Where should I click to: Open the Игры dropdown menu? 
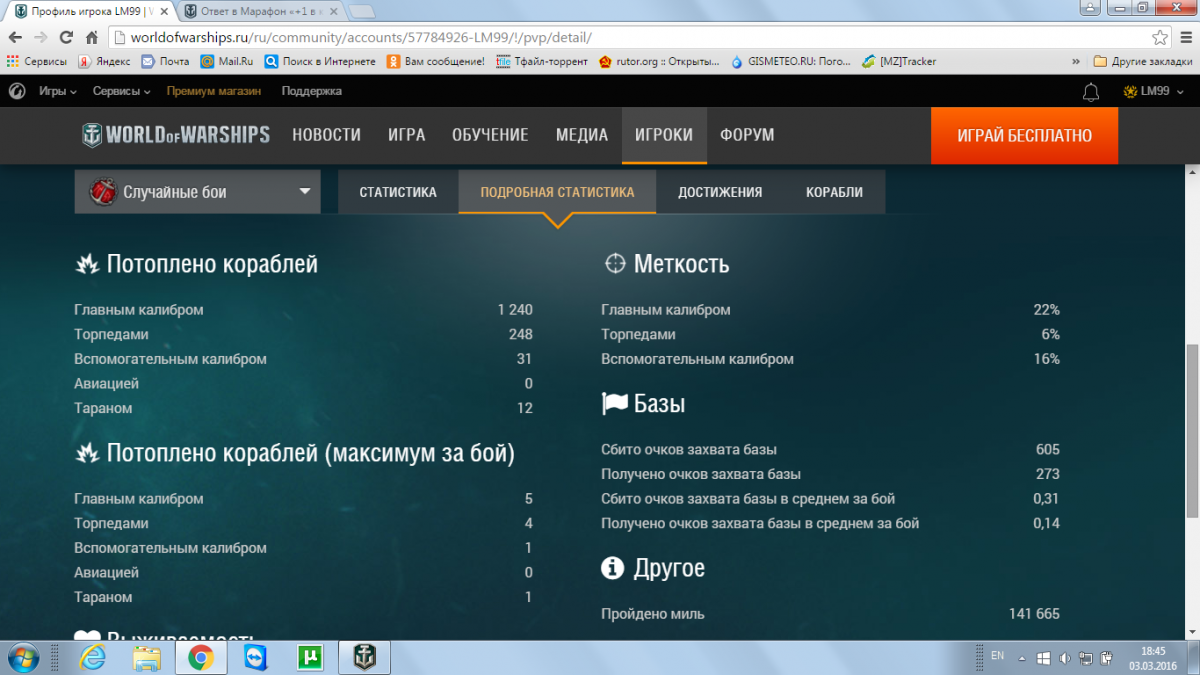pyautogui.click(x=57, y=91)
